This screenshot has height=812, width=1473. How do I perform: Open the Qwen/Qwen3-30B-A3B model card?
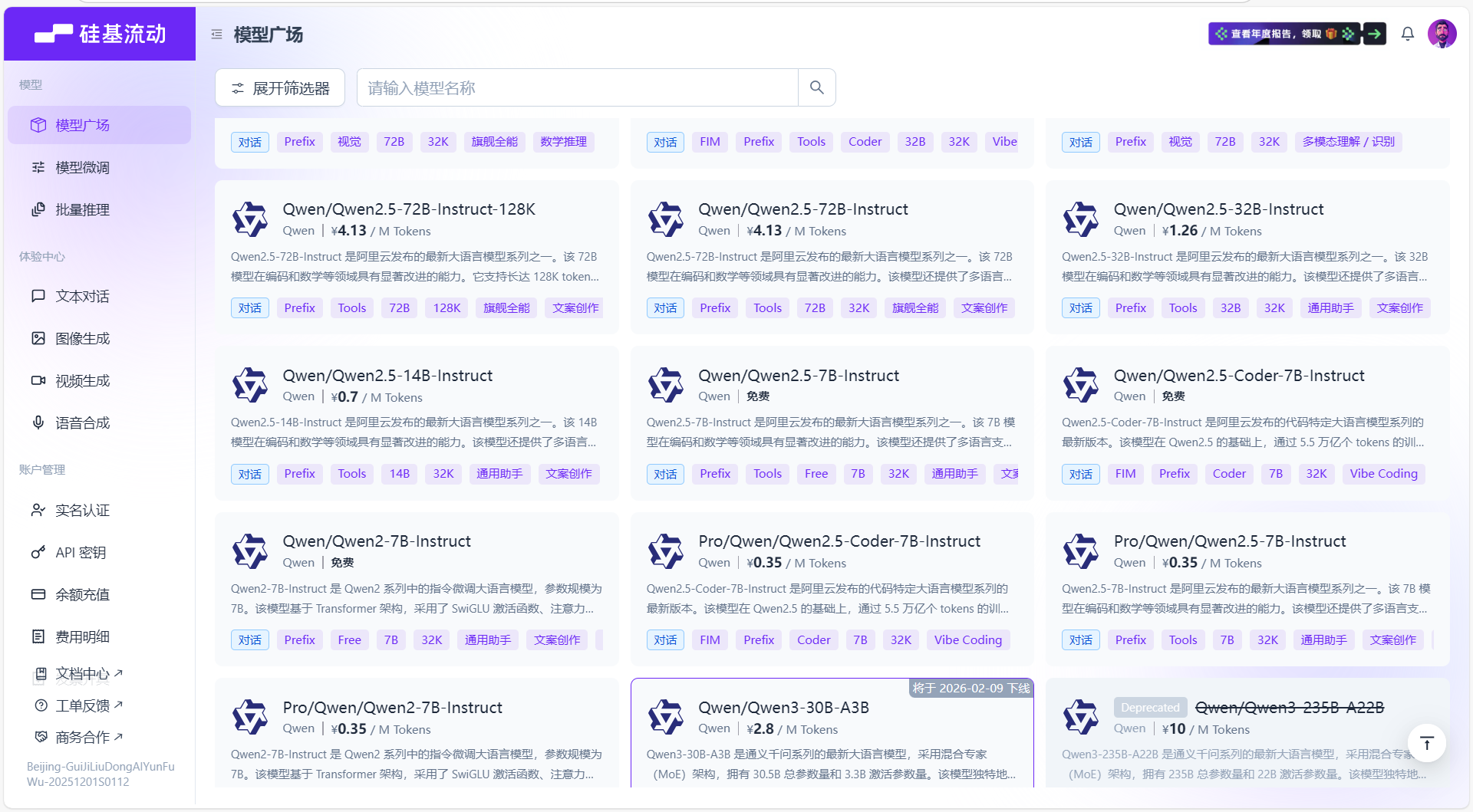click(x=783, y=708)
